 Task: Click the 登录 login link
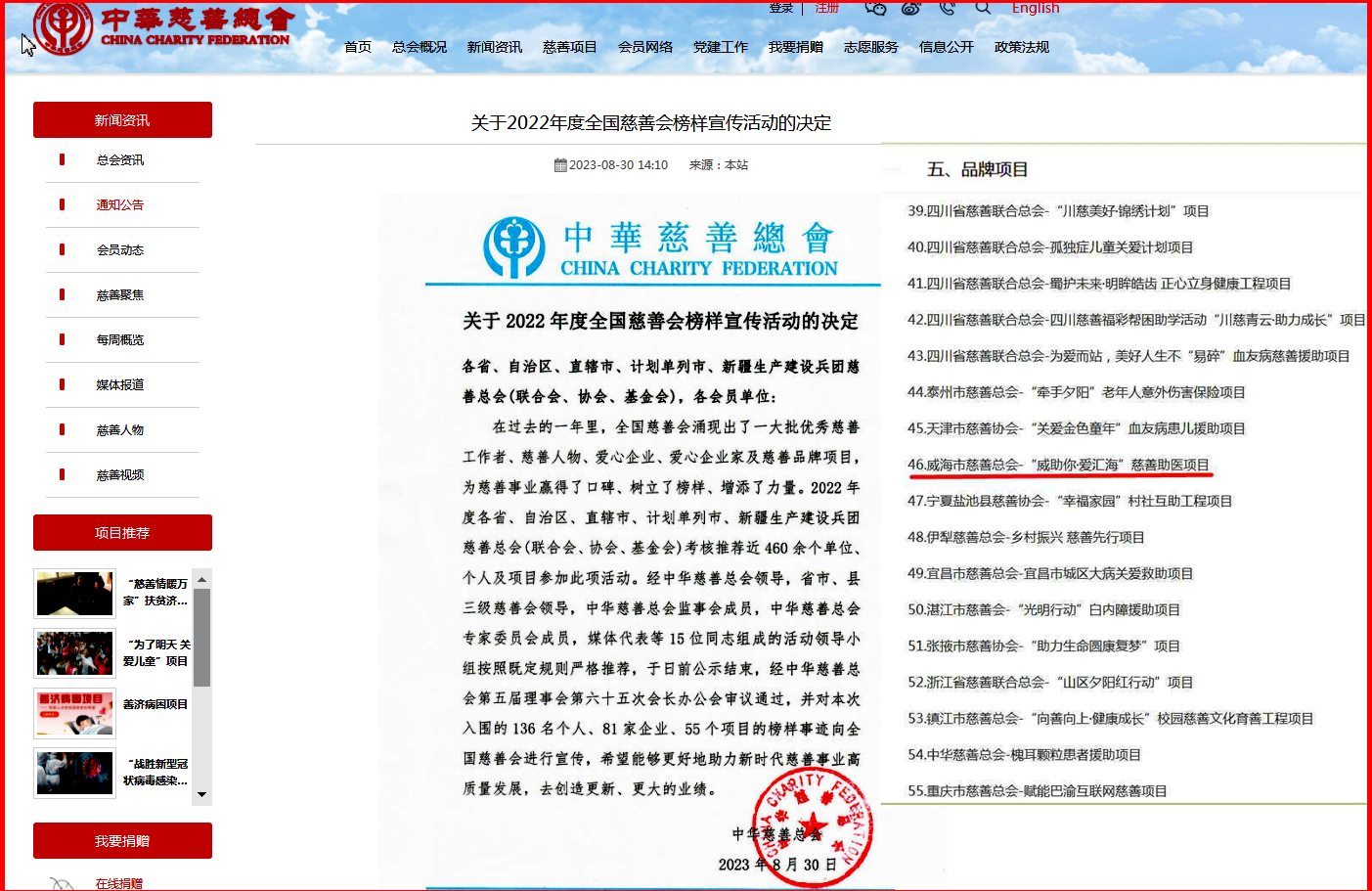(x=781, y=8)
